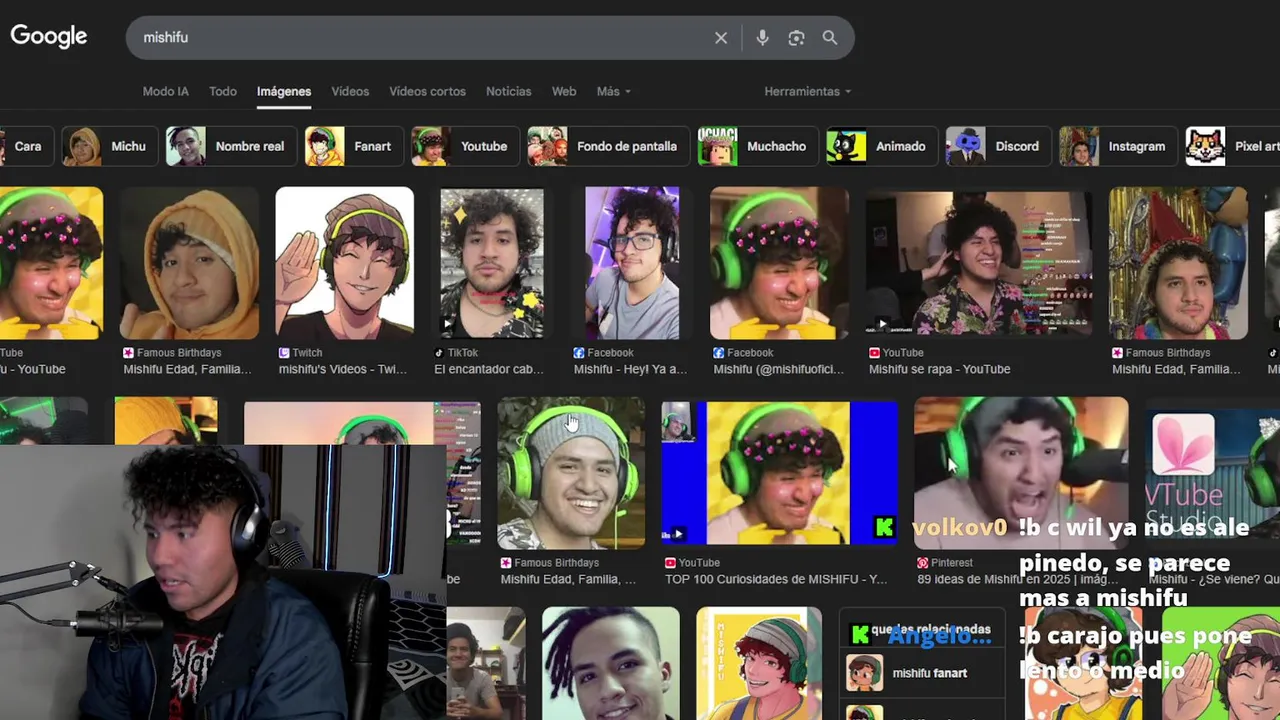Open the yellow MISHIFU cartoon thumbnail
The image size is (1280, 720).
759,664
